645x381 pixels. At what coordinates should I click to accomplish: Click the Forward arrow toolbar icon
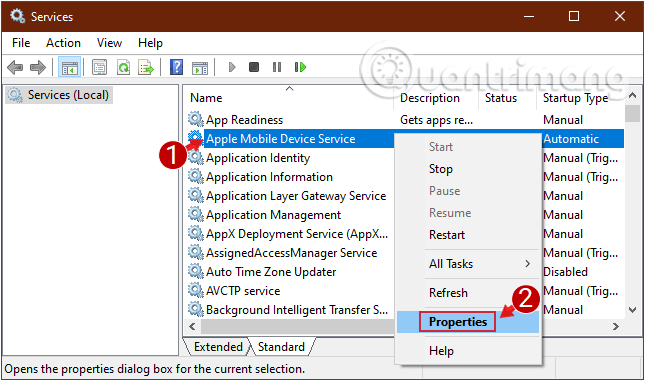coord(38,67)
